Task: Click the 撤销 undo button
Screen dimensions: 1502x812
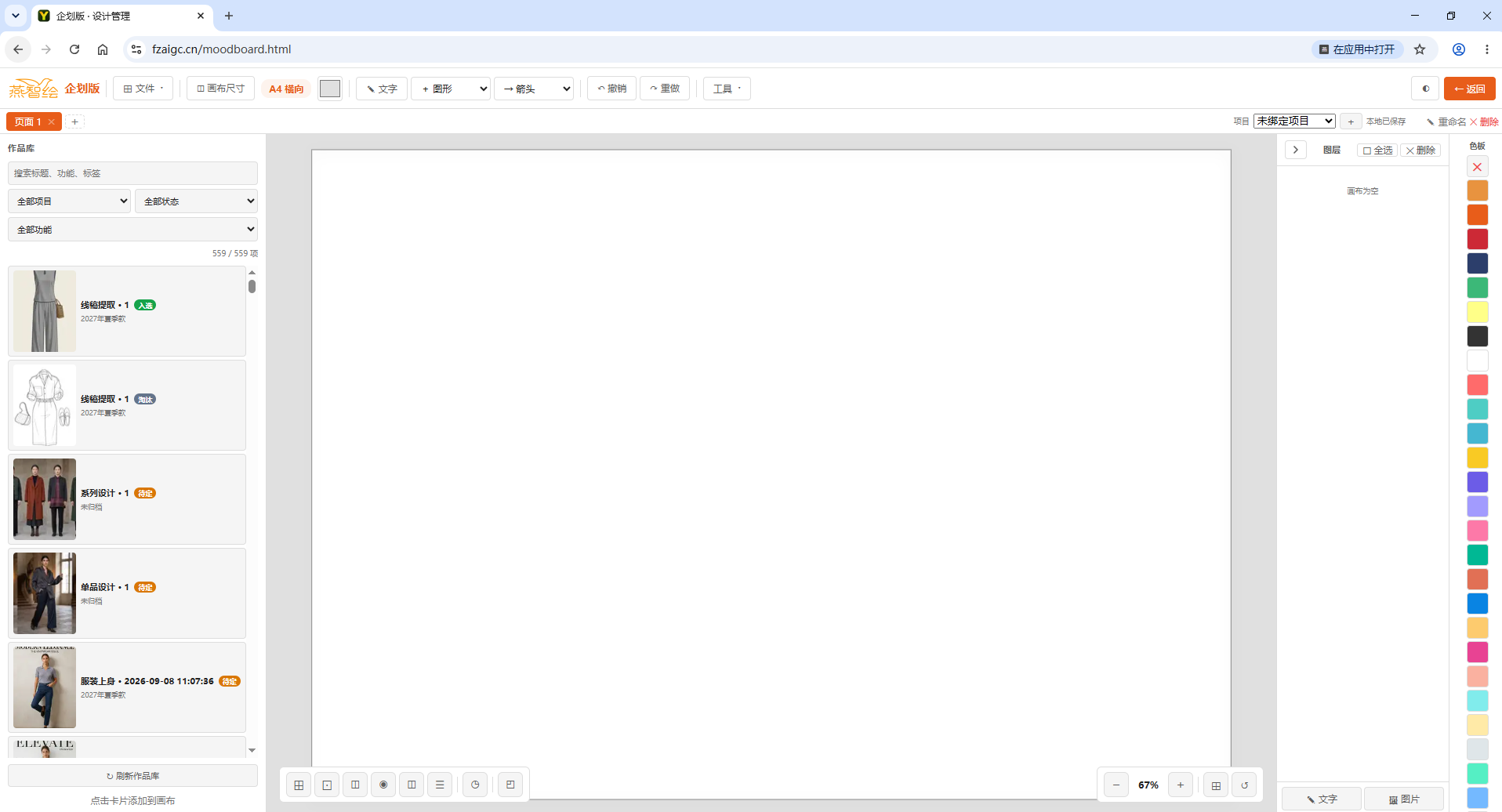Action: (x=612, y=89)
